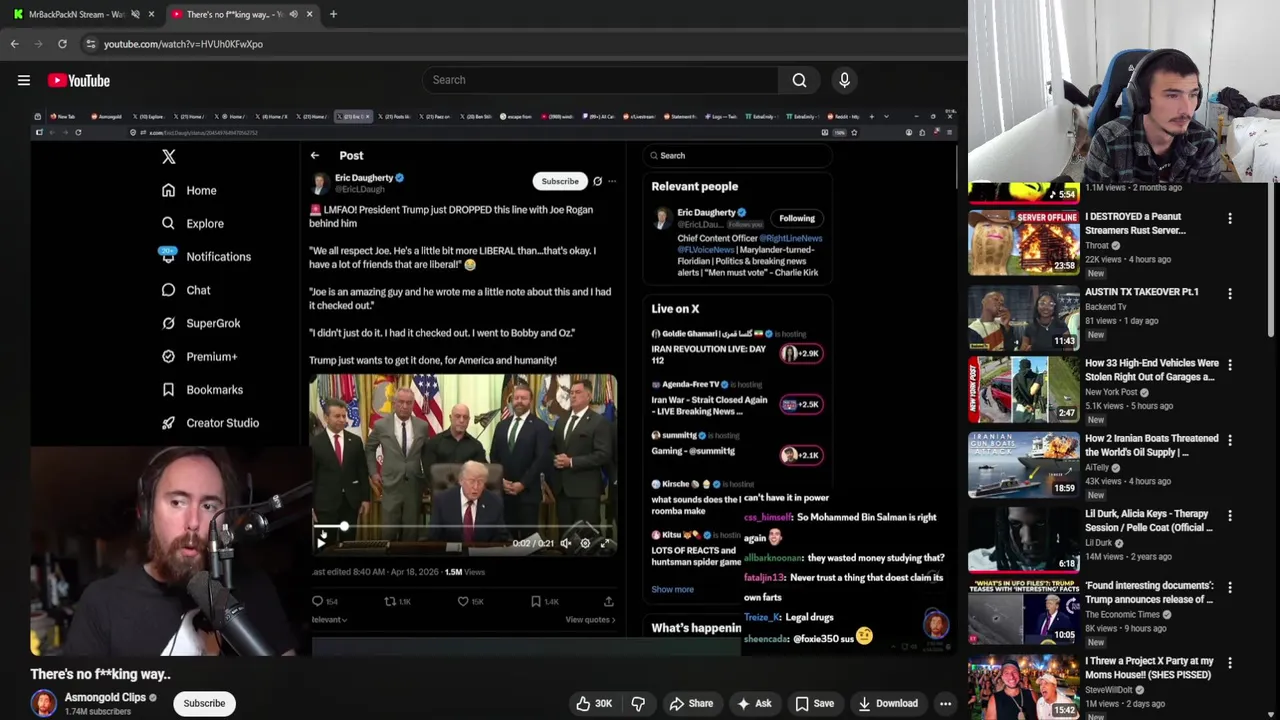
Task: Open options for 33 High-End Vehicles video
Action: point(1230,365)
